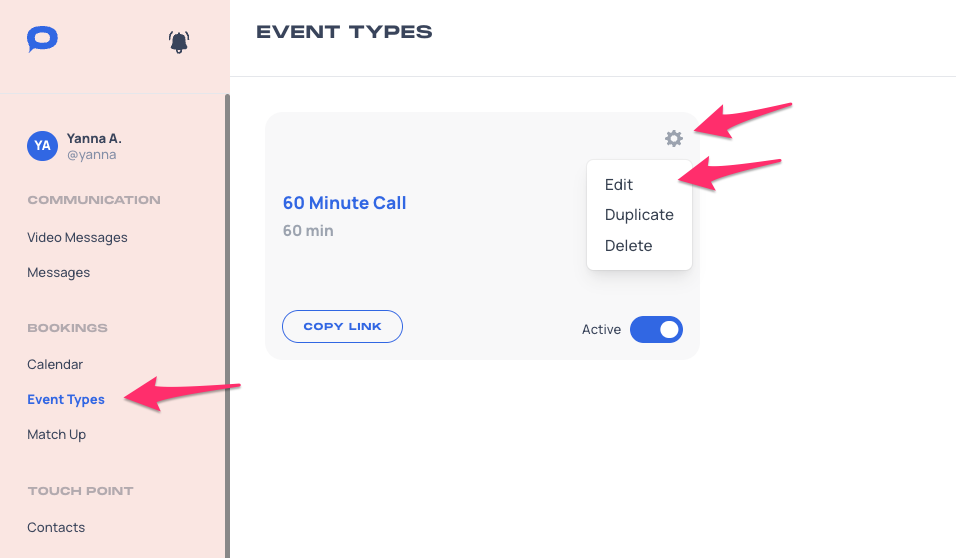Click the Copy Link button
Image resolution: width=956 pixels, height=558 pixels.
point(342,326)
